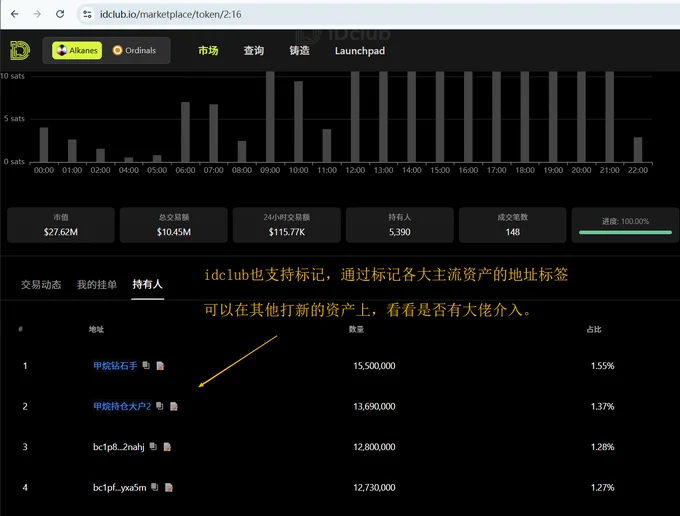Select the Alkanes toggle

[77, 50]
